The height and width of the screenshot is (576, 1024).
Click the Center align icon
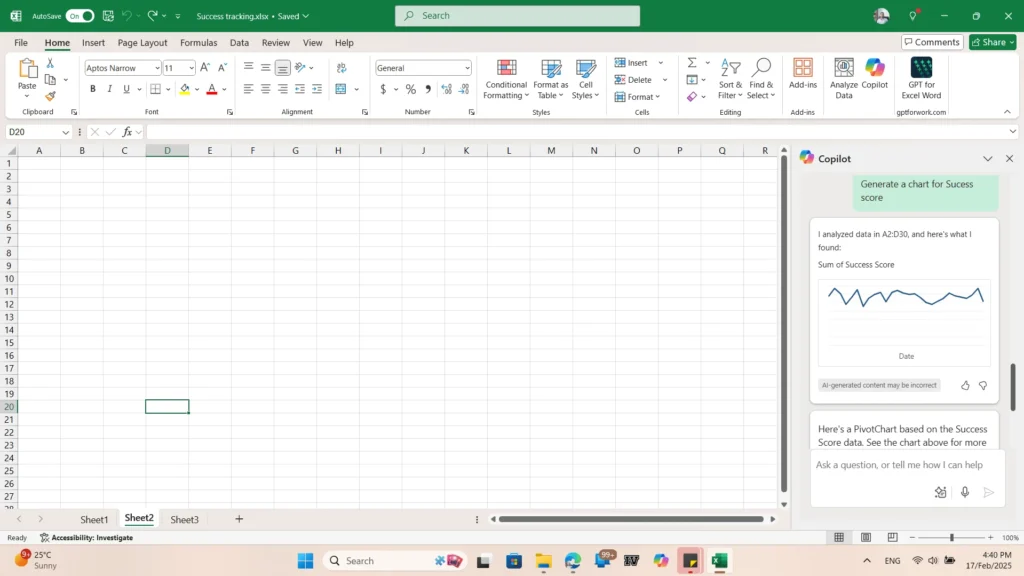click(x=265, y=89)
